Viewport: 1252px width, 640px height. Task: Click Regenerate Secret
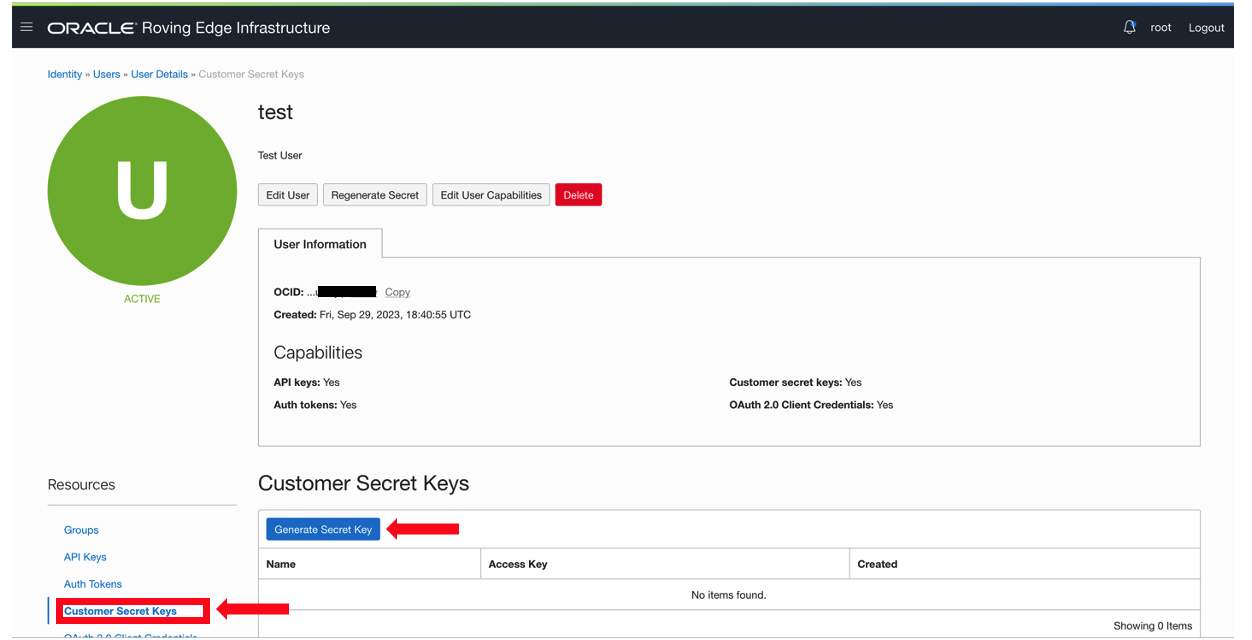point(374,194)
